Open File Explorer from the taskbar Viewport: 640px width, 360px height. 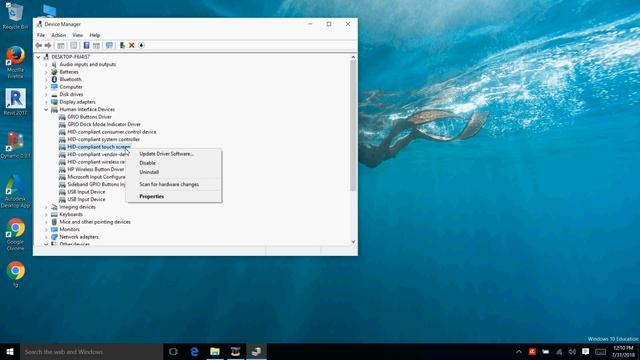215,351
